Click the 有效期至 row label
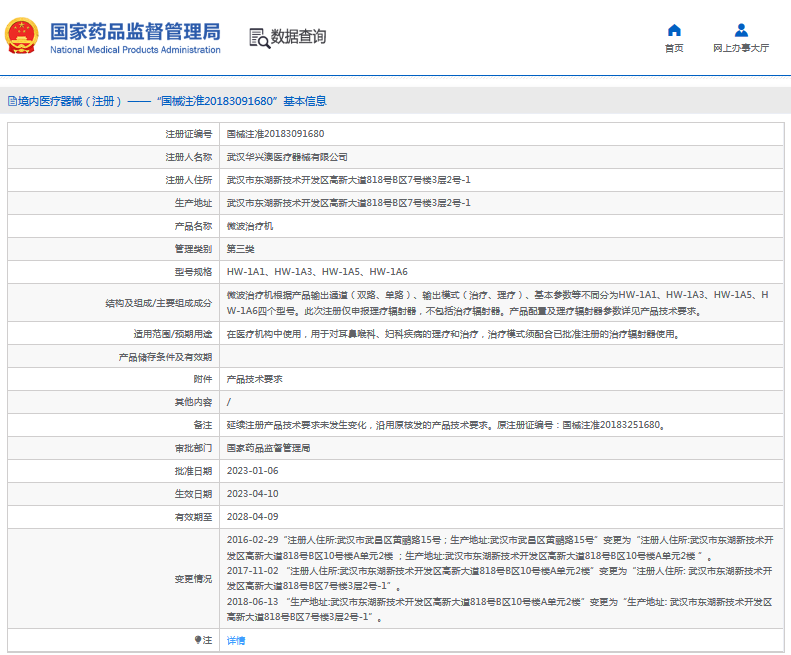Screen dimensions: 791x655 click(193, 517)
